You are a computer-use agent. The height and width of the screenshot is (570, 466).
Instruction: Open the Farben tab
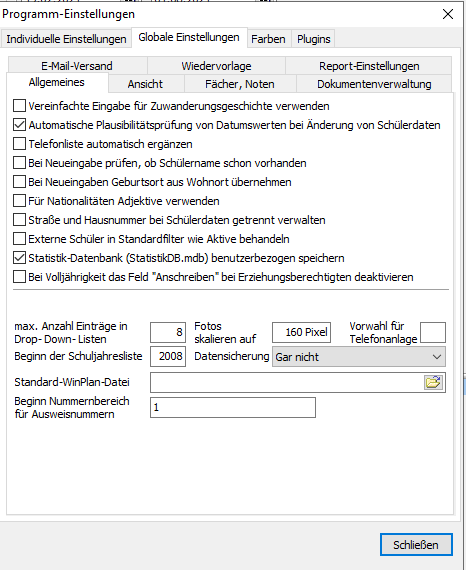(268, 39)
